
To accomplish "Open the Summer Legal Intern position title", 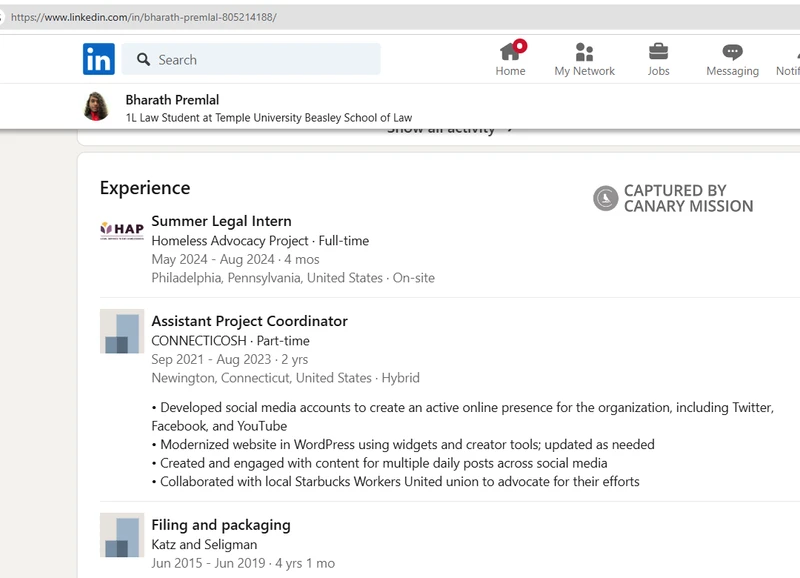I will 221,221.
